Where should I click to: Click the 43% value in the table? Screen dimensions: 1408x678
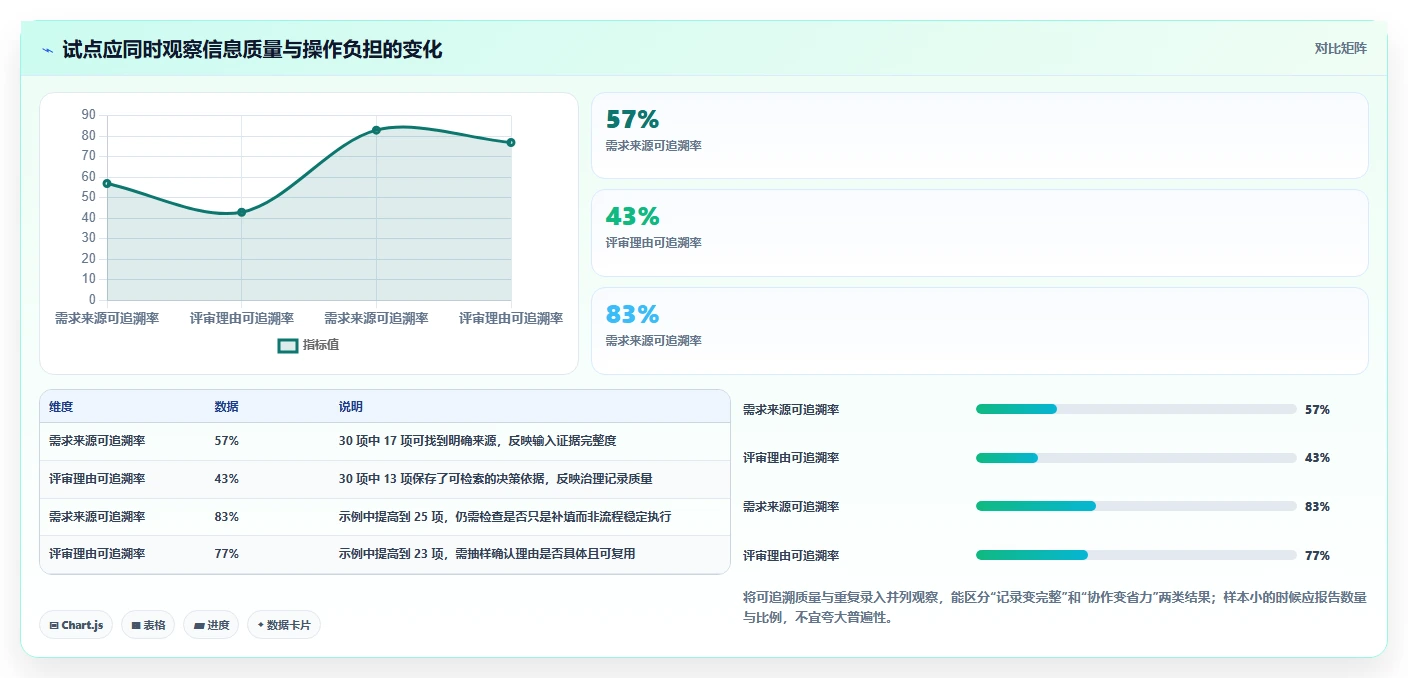[226, 479]
